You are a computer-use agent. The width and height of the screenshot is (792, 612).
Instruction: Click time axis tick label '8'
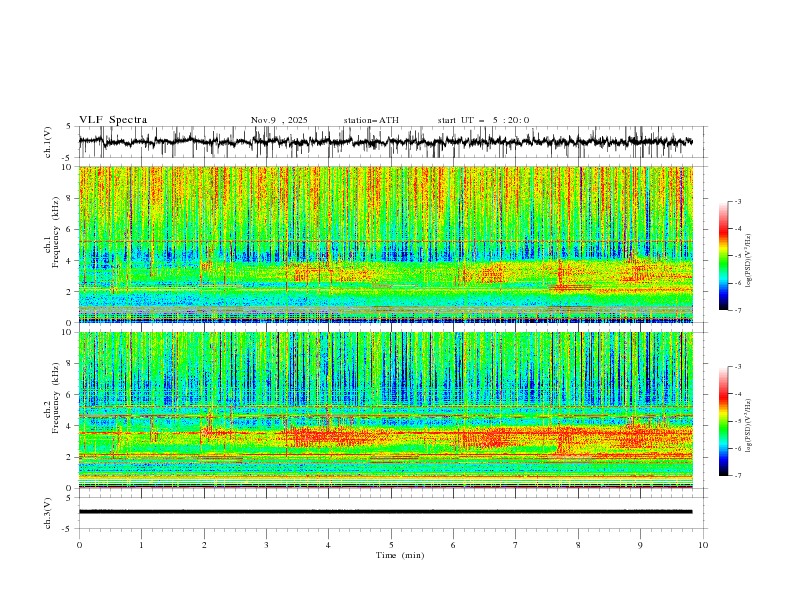point(578,545)
